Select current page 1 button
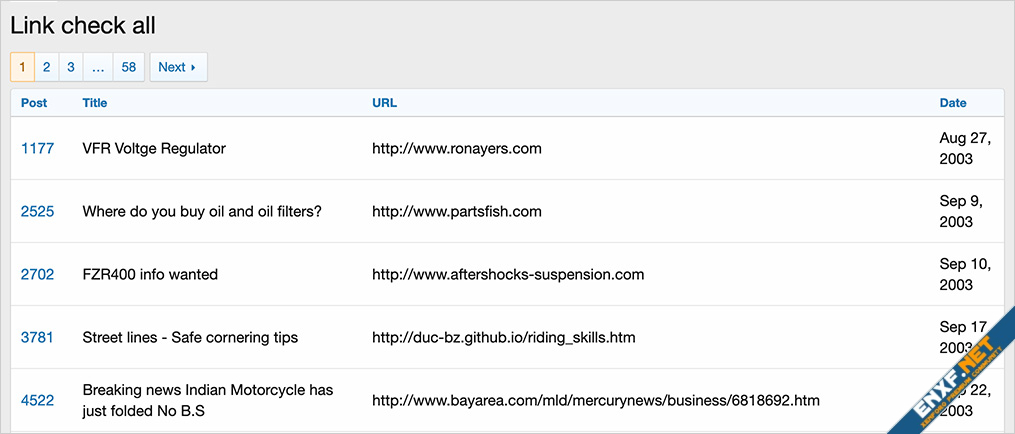This screenshot has height=434, width=1015. pos(22,67)
